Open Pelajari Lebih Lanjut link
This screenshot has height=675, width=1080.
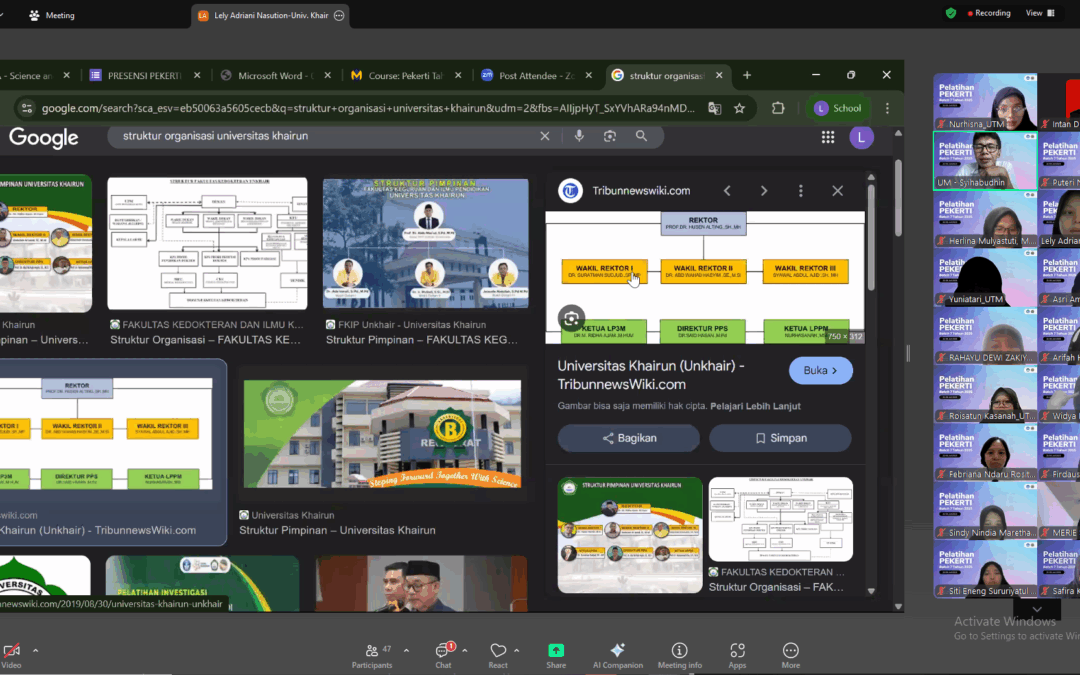(755, 406)
